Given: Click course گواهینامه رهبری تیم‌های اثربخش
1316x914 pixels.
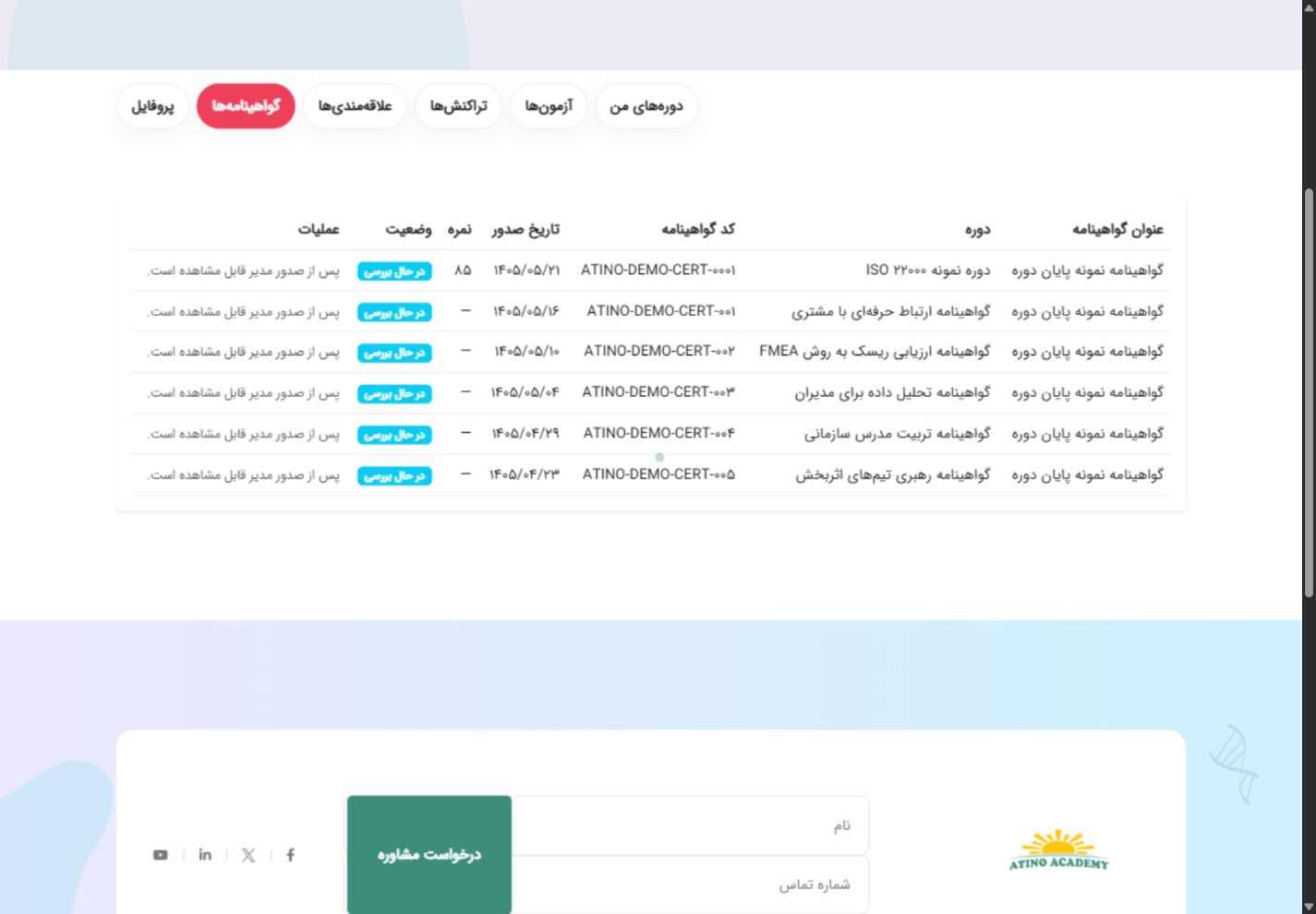Looking at the screenshot, I should click(893, 475).
